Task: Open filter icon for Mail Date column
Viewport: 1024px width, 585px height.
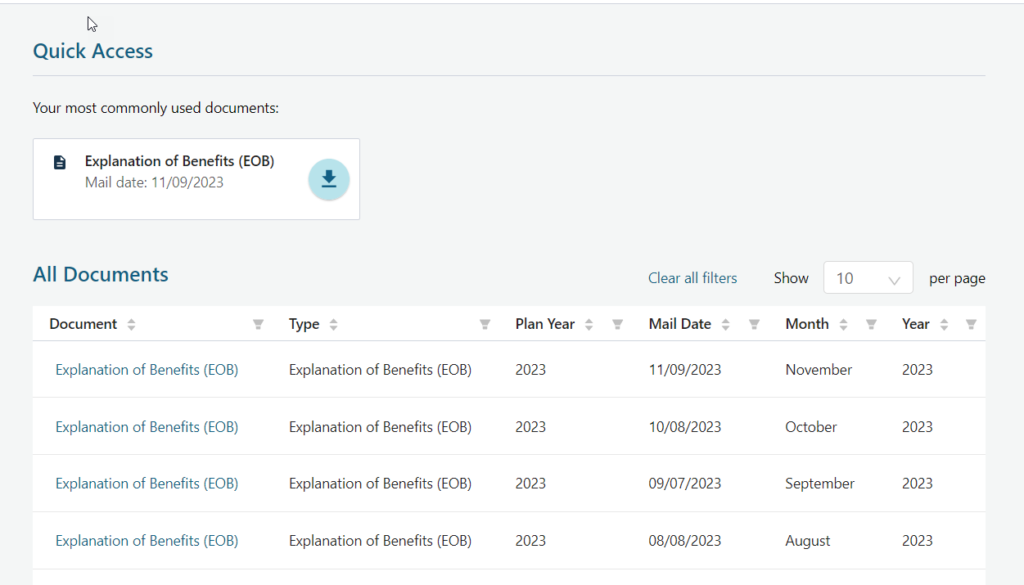Action: pos(754,324)
